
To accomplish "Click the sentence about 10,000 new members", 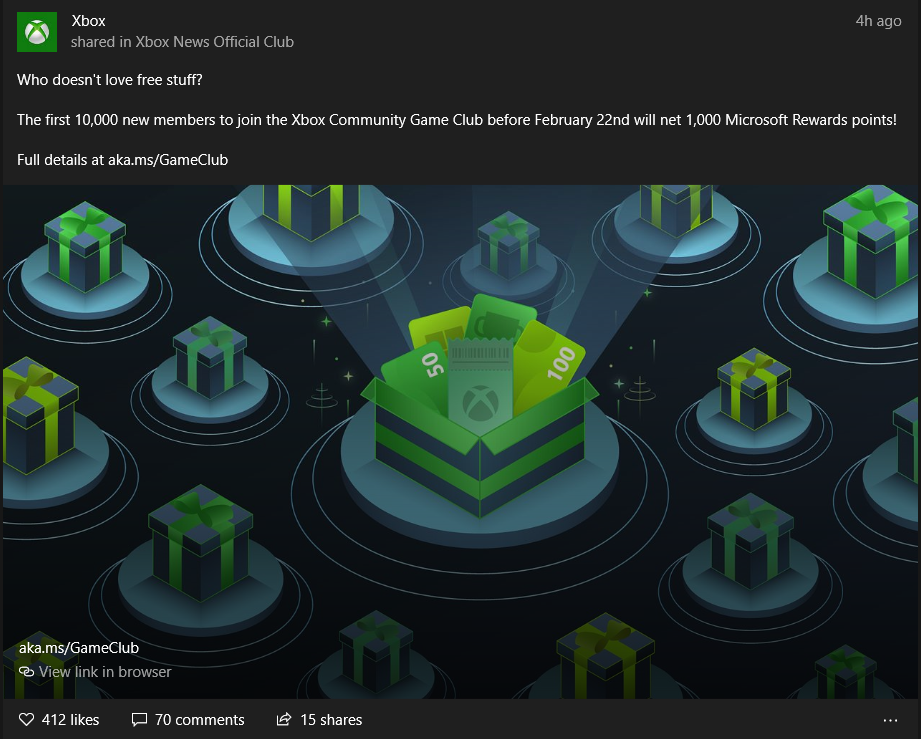I will tap(457, 120).
